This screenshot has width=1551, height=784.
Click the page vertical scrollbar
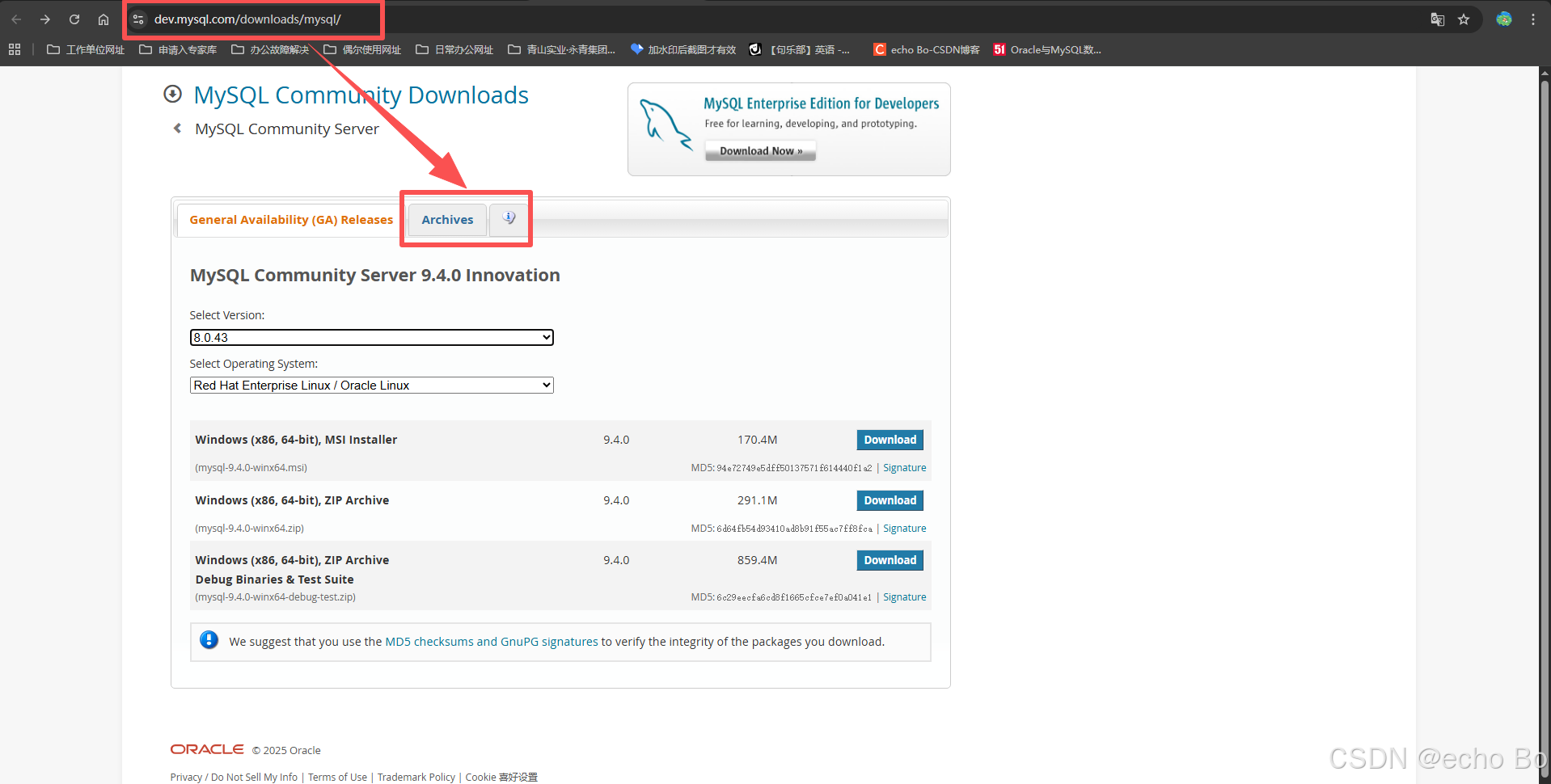1545,428
